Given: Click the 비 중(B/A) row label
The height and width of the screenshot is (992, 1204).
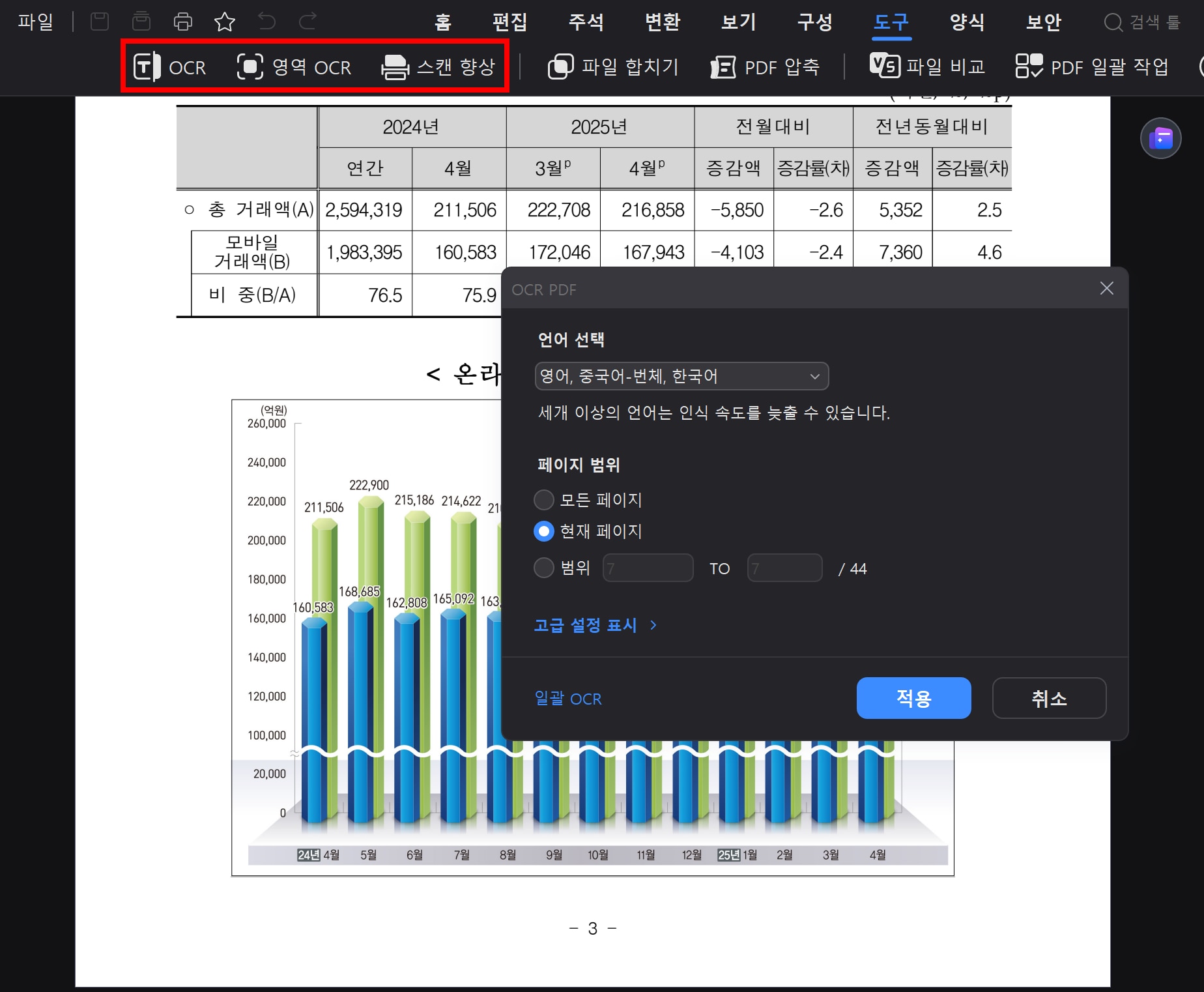Looking at the screenshot, I should pyautogui.click(x=252, y=295).
